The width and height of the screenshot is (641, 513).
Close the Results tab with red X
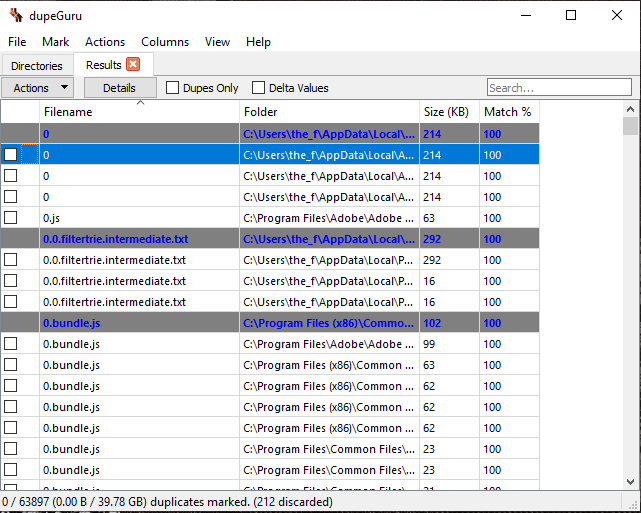coord(133,64)
